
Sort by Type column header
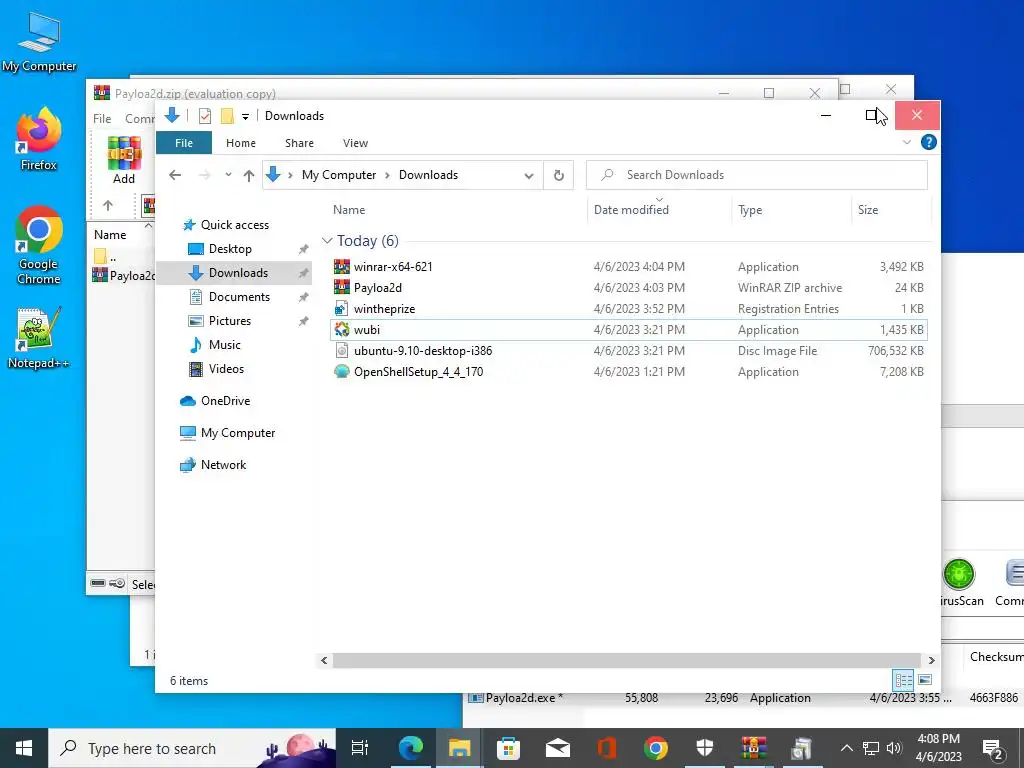(750, 210)
